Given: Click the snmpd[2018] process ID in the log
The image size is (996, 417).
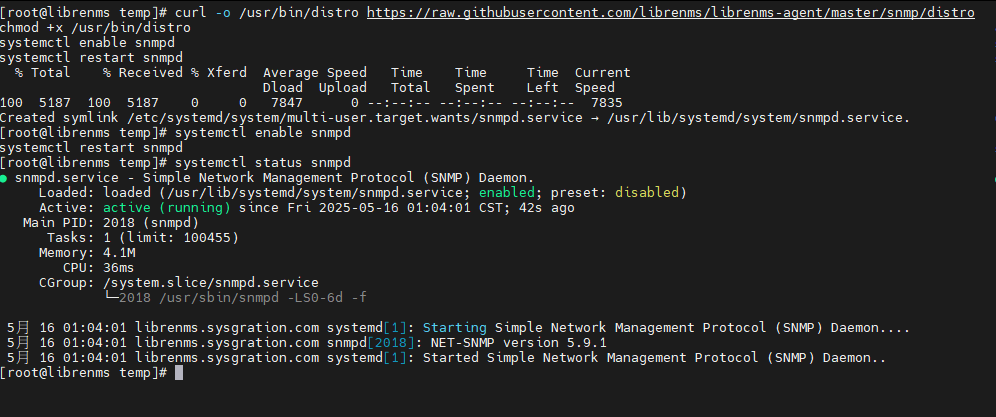Looking at the screenshot, I should click(x=371, y=343).
